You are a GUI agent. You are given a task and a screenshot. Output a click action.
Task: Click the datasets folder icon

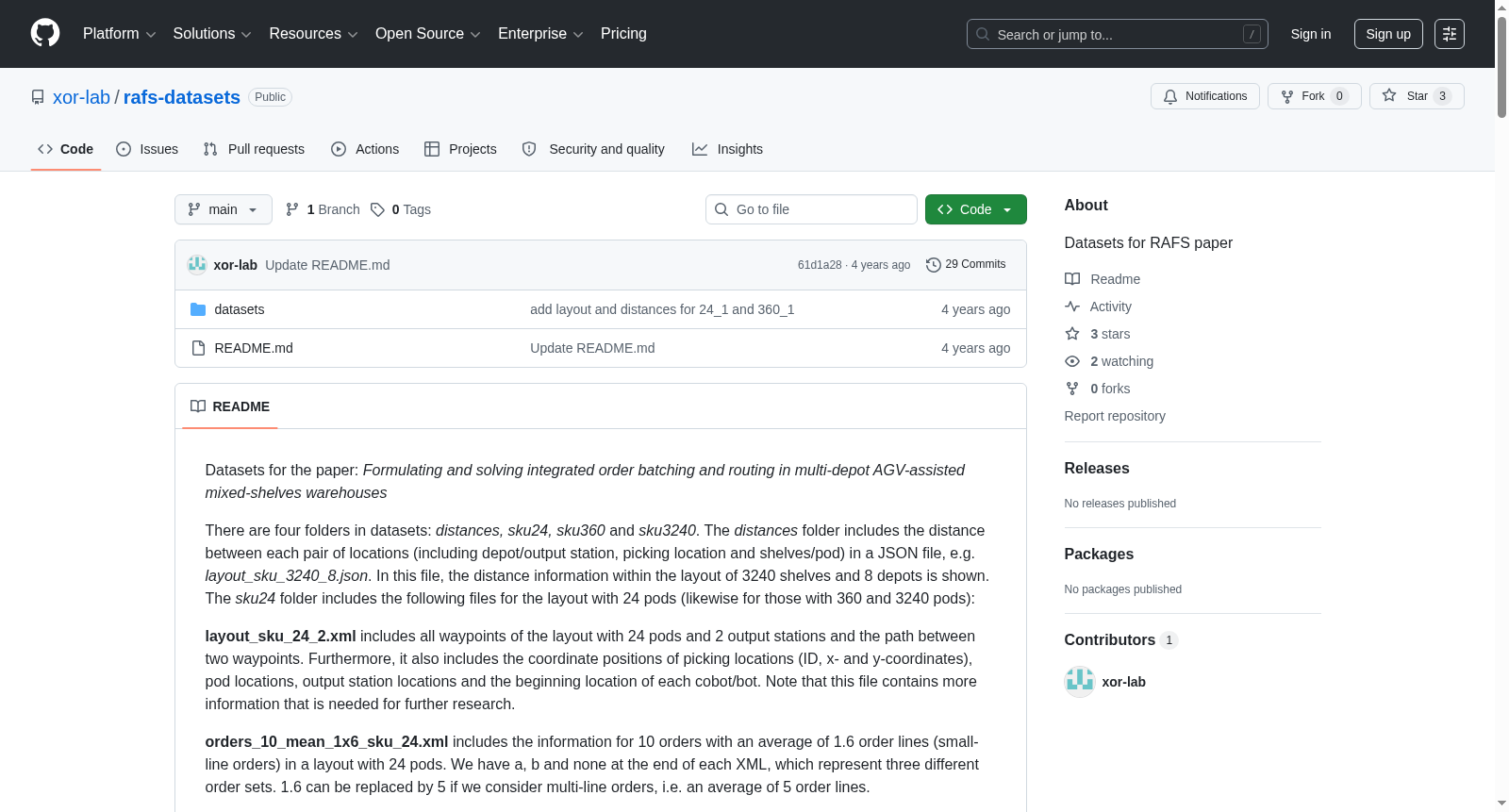coord(198,309)
